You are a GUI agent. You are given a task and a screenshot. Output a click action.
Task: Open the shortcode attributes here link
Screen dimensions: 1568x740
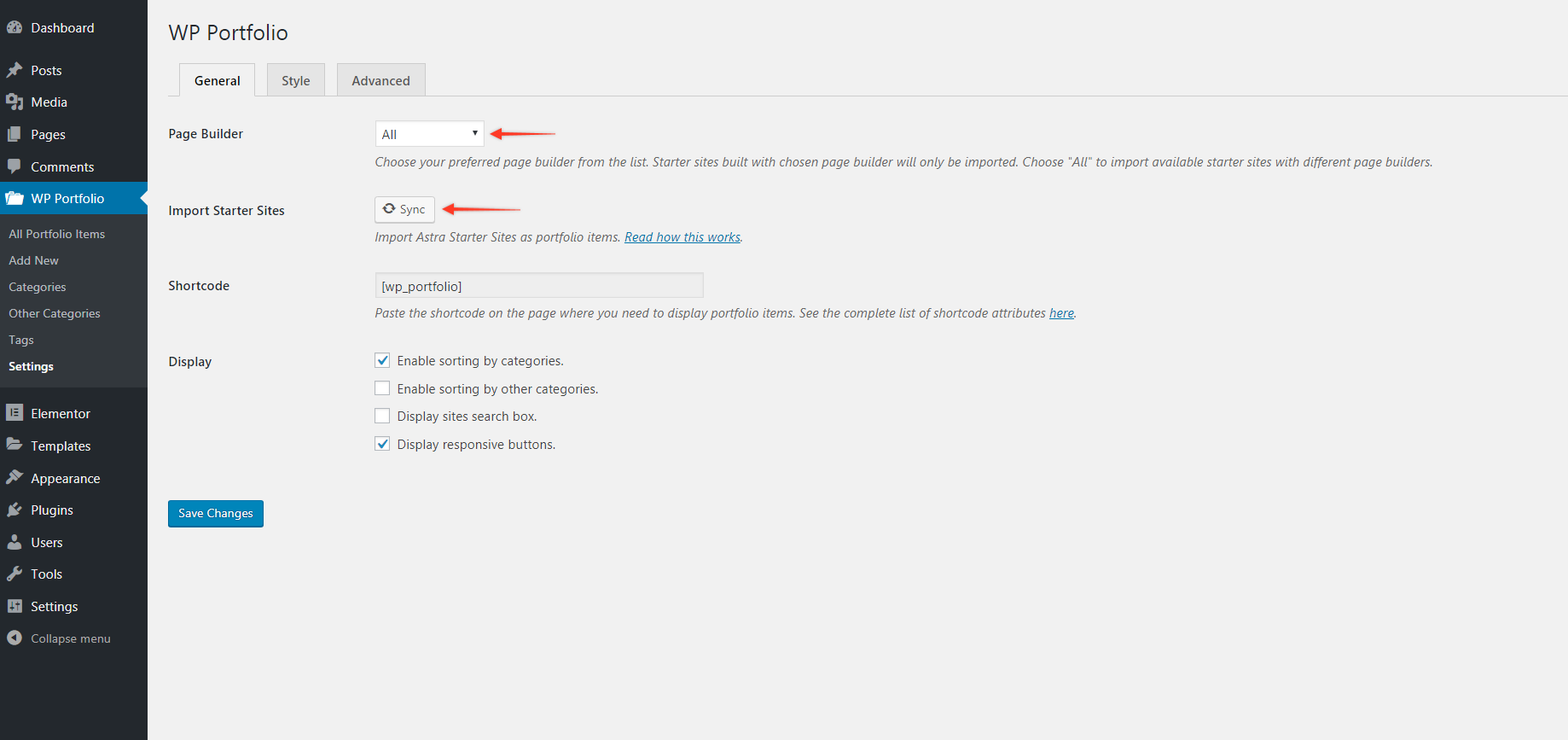(1061, 313)
